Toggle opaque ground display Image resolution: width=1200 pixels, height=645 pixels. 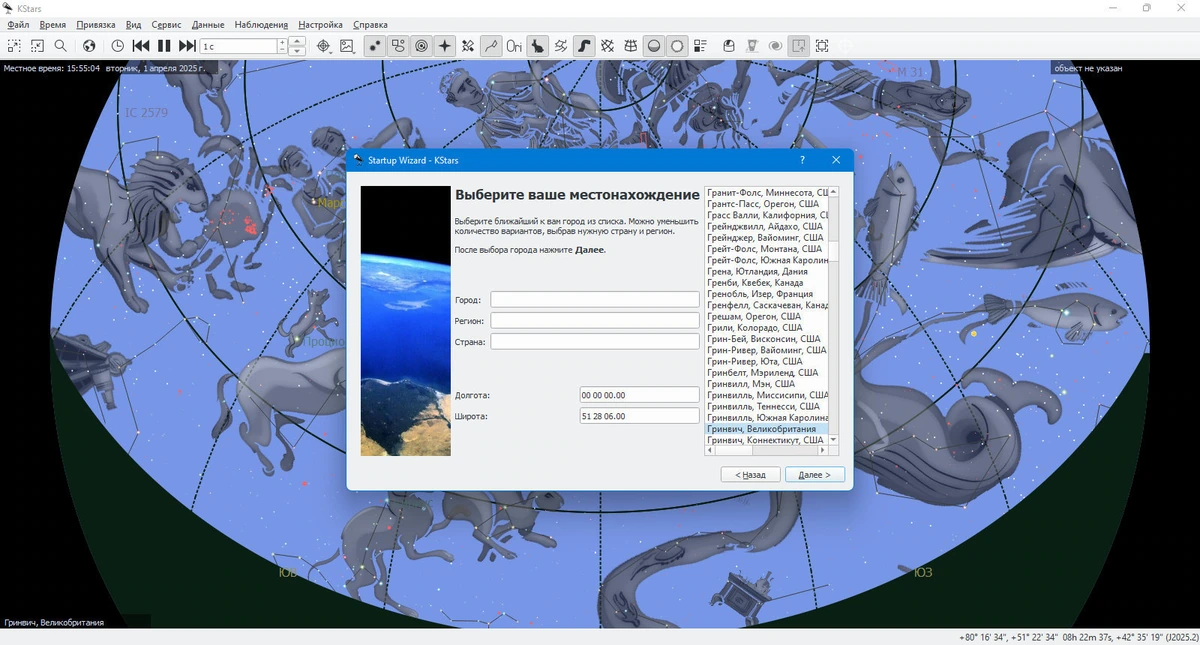[x=654, y=46]
